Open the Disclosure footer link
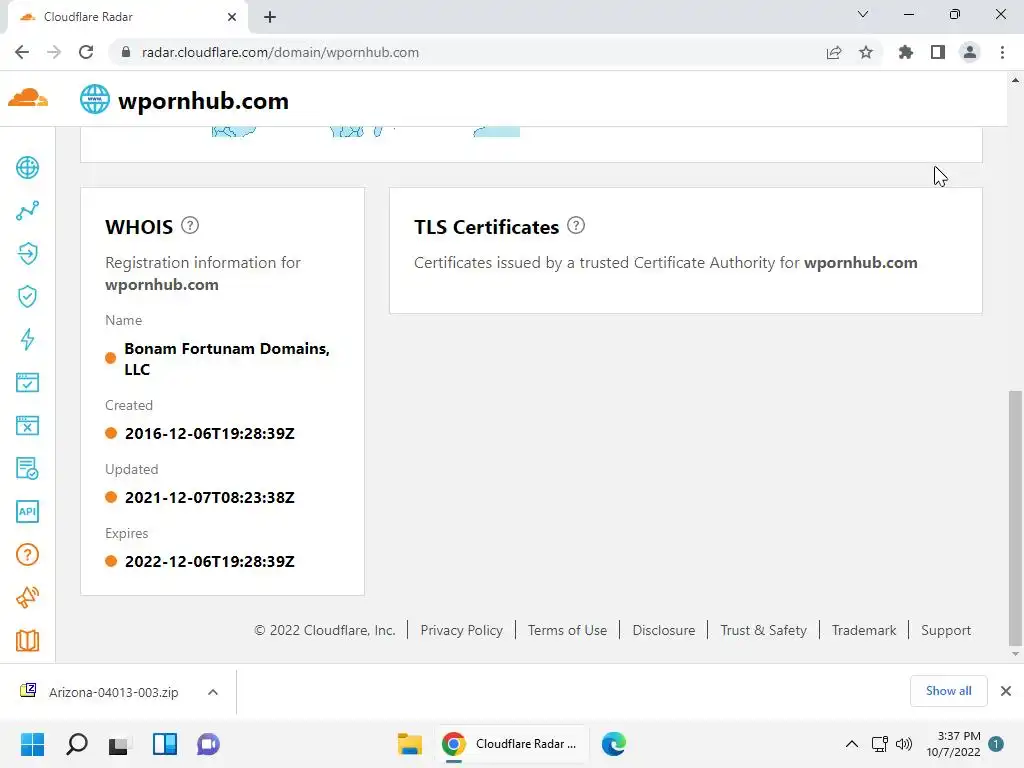Viewport: 1024px width, 768px height. pyautogui.click(x=664, y=630)
